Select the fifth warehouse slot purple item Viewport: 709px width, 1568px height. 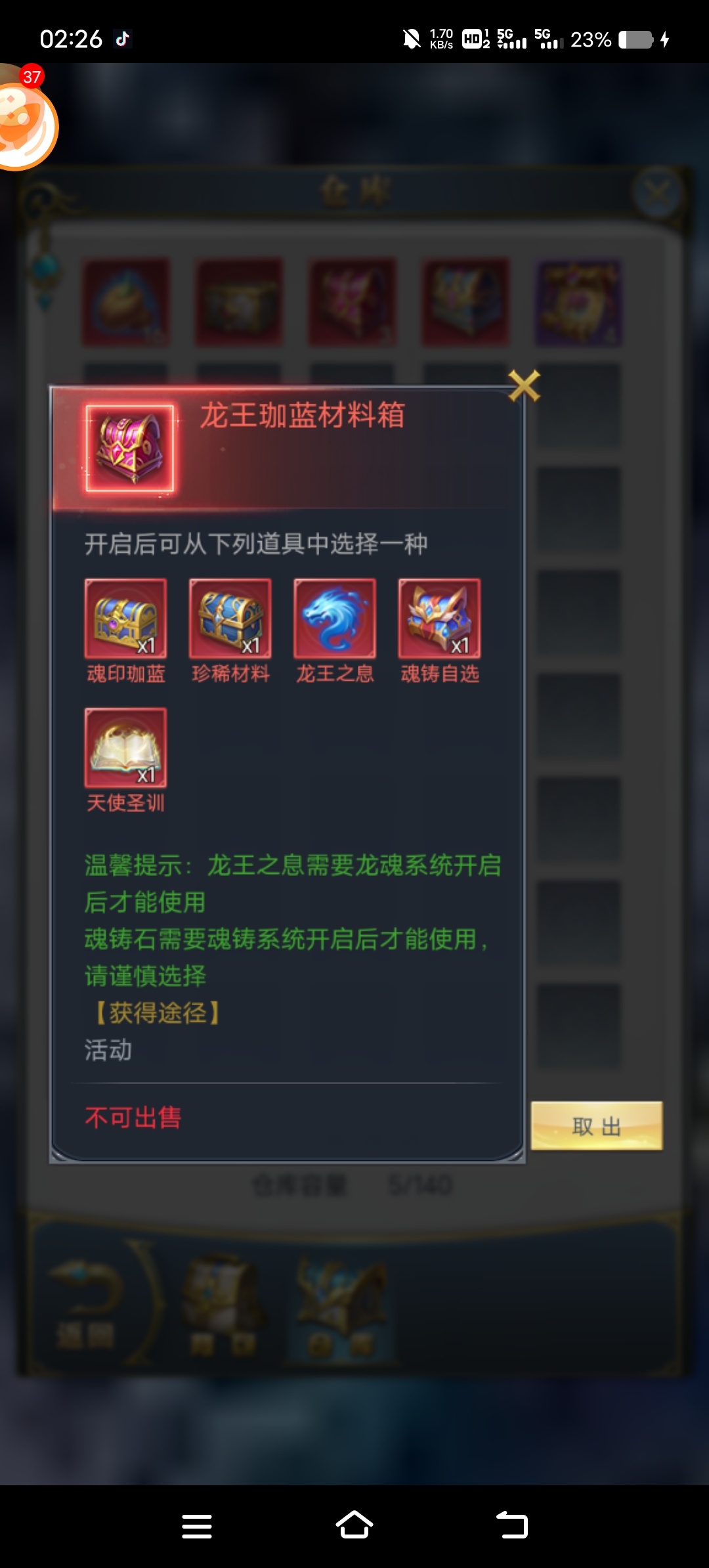(x=579, y=302)
